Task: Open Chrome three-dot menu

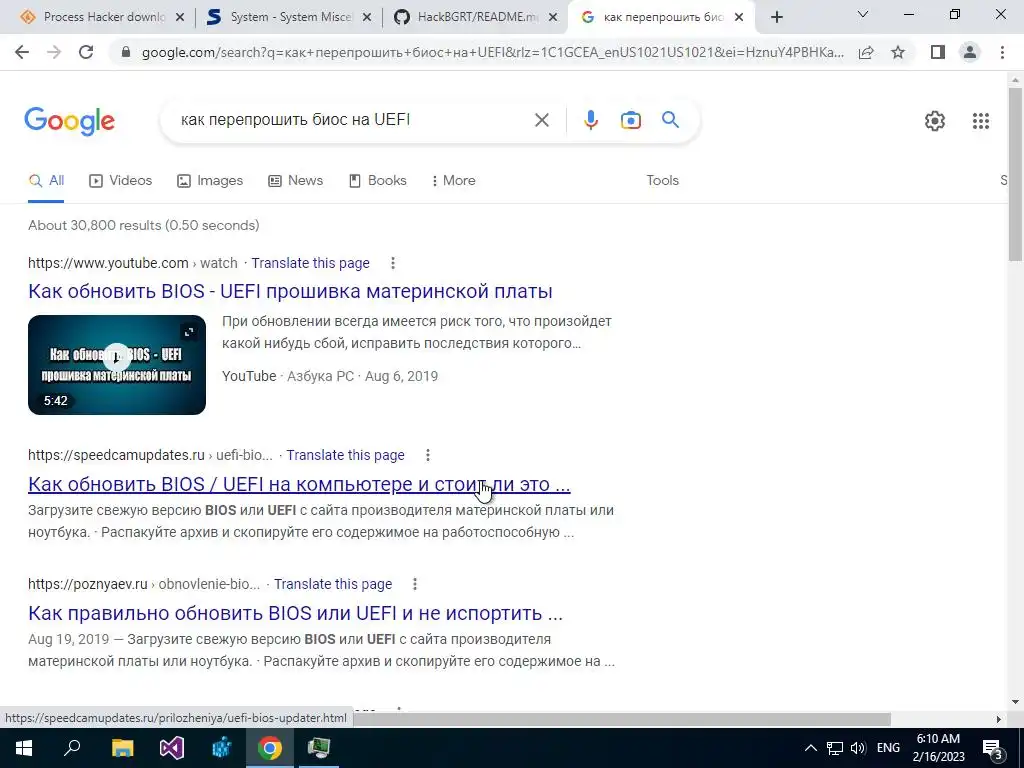Action: click(x=1002, y=52)
